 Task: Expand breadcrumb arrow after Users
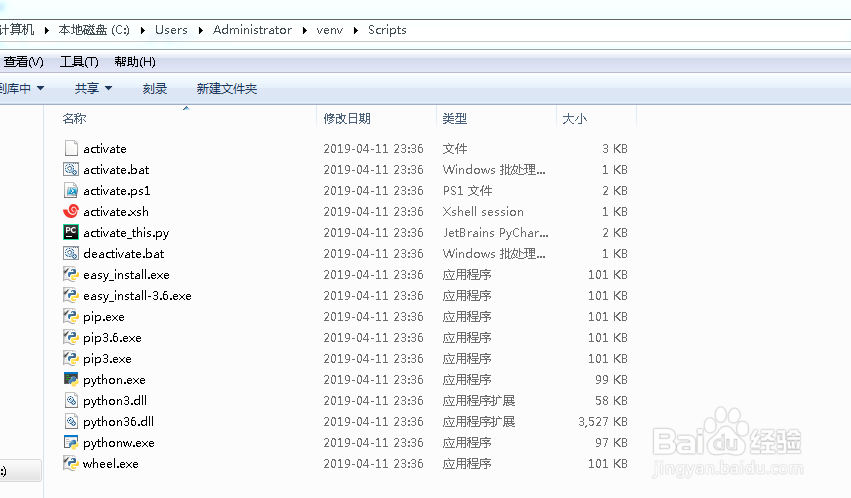tap(201, 30)
